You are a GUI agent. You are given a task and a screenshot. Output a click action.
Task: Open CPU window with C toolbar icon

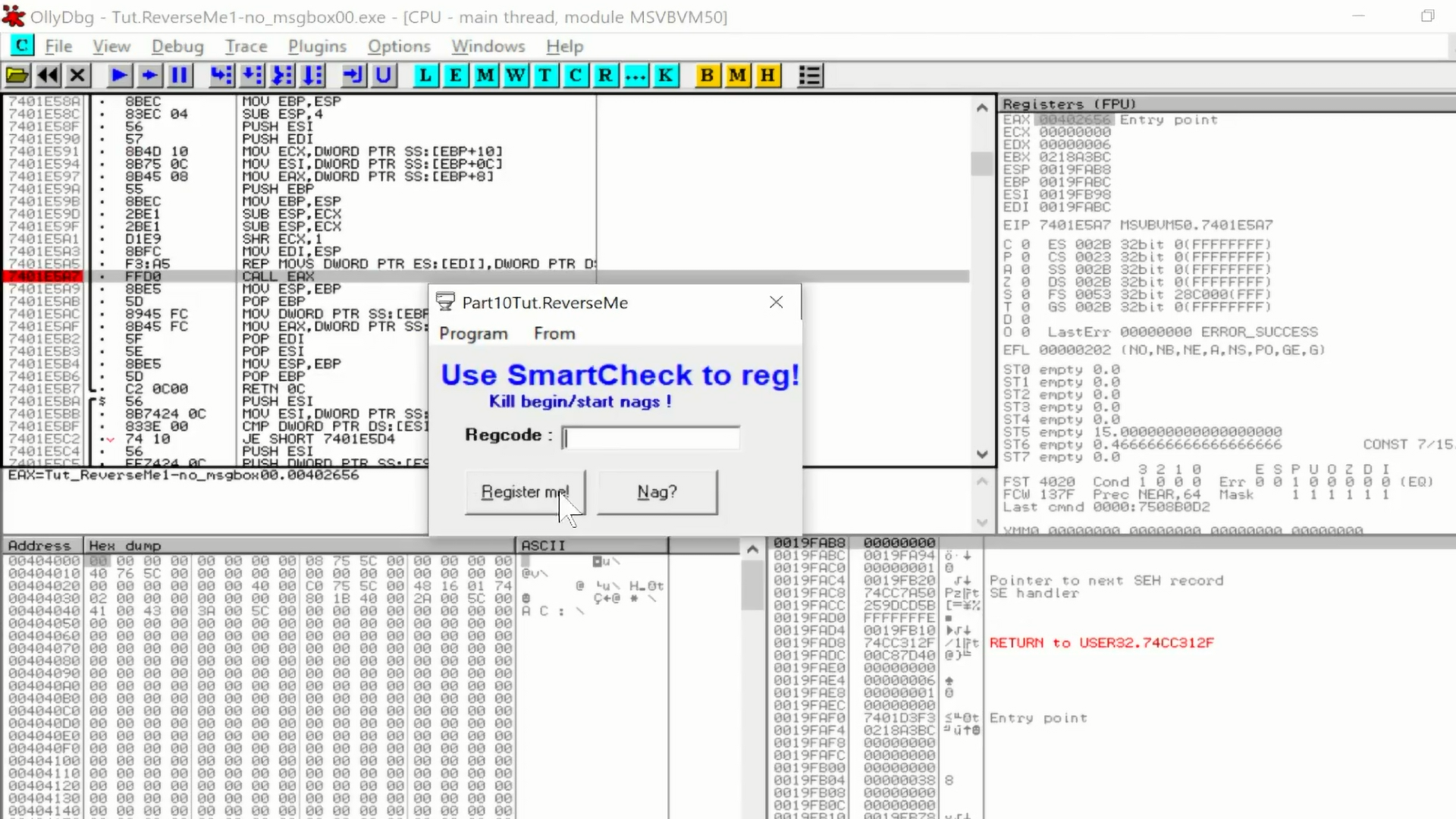tap(576, 75)
